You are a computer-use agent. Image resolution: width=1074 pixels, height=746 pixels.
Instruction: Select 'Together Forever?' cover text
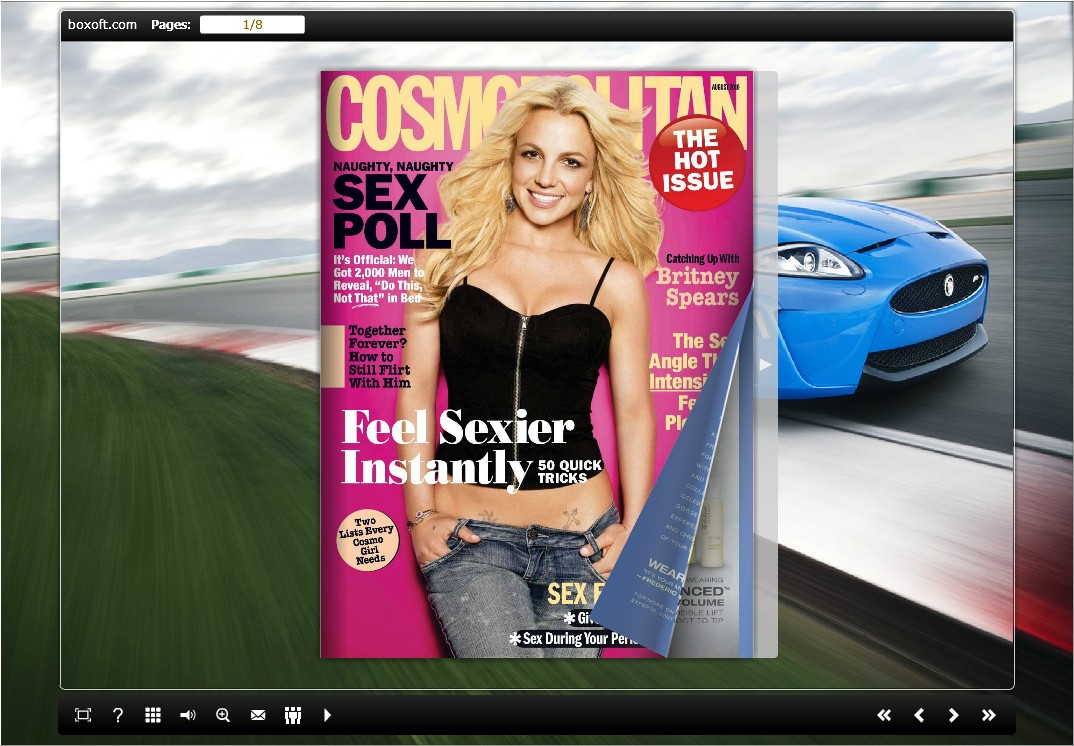(379, 356)
